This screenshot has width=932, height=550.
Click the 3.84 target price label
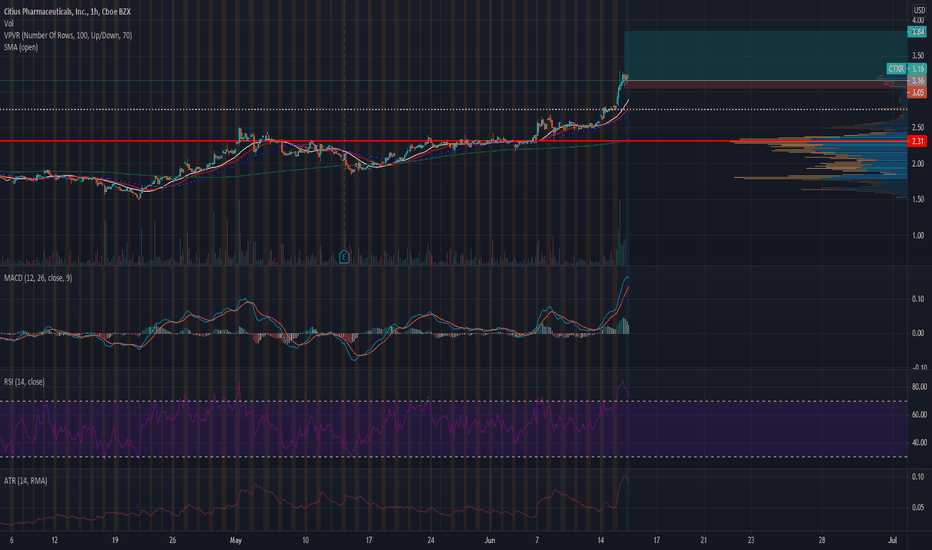pyautogui.click(x=917, y=32)
